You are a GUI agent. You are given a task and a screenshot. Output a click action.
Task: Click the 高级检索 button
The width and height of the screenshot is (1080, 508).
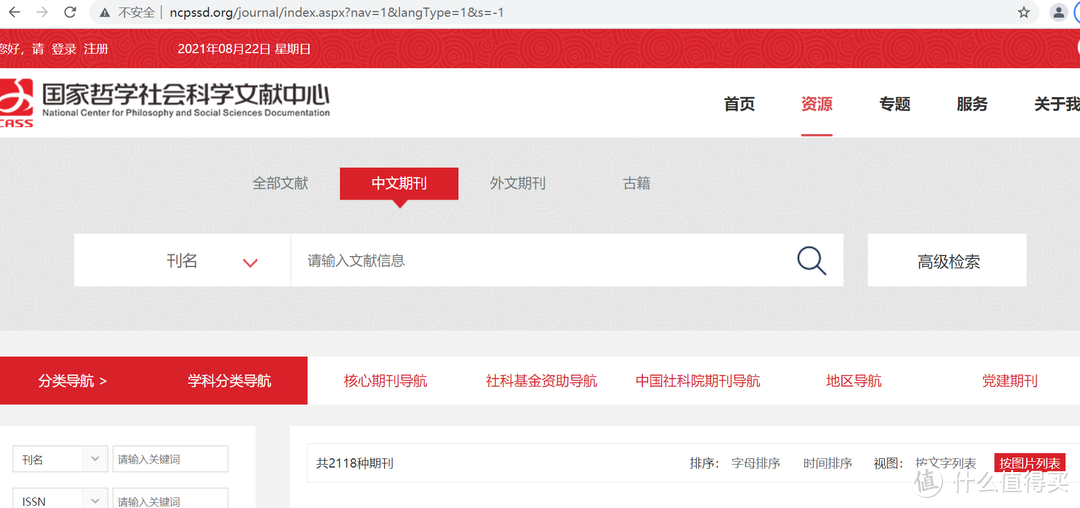[x=947, y=261]
